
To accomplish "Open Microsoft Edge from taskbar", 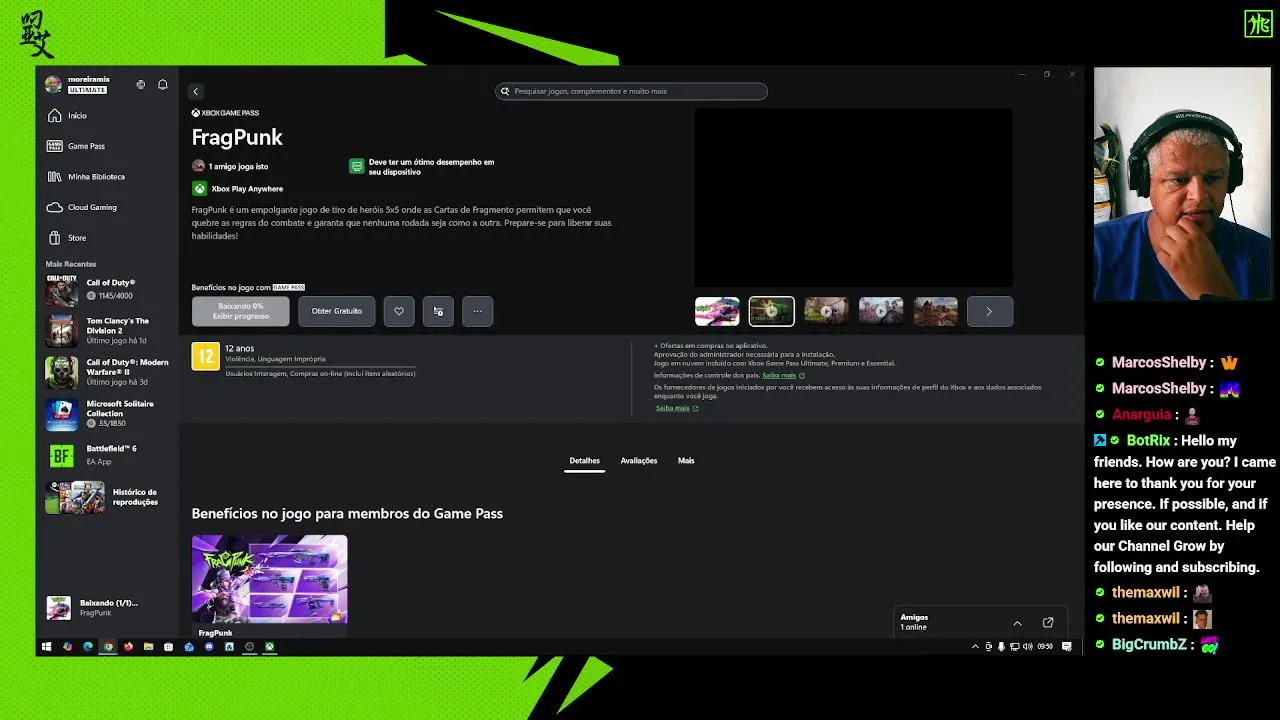I will point(88,647).
